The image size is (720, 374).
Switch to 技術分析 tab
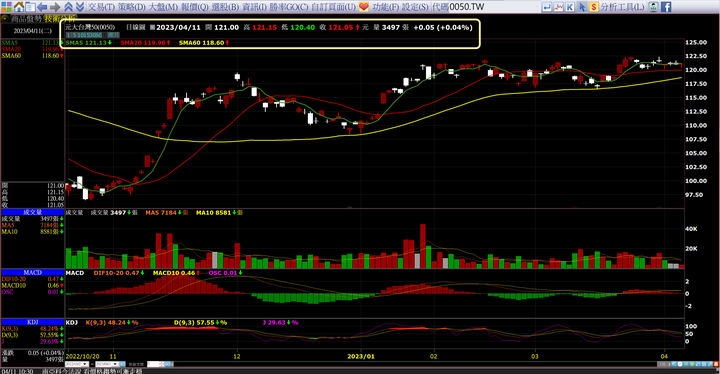pyautogui.click(x=60, y=19)
